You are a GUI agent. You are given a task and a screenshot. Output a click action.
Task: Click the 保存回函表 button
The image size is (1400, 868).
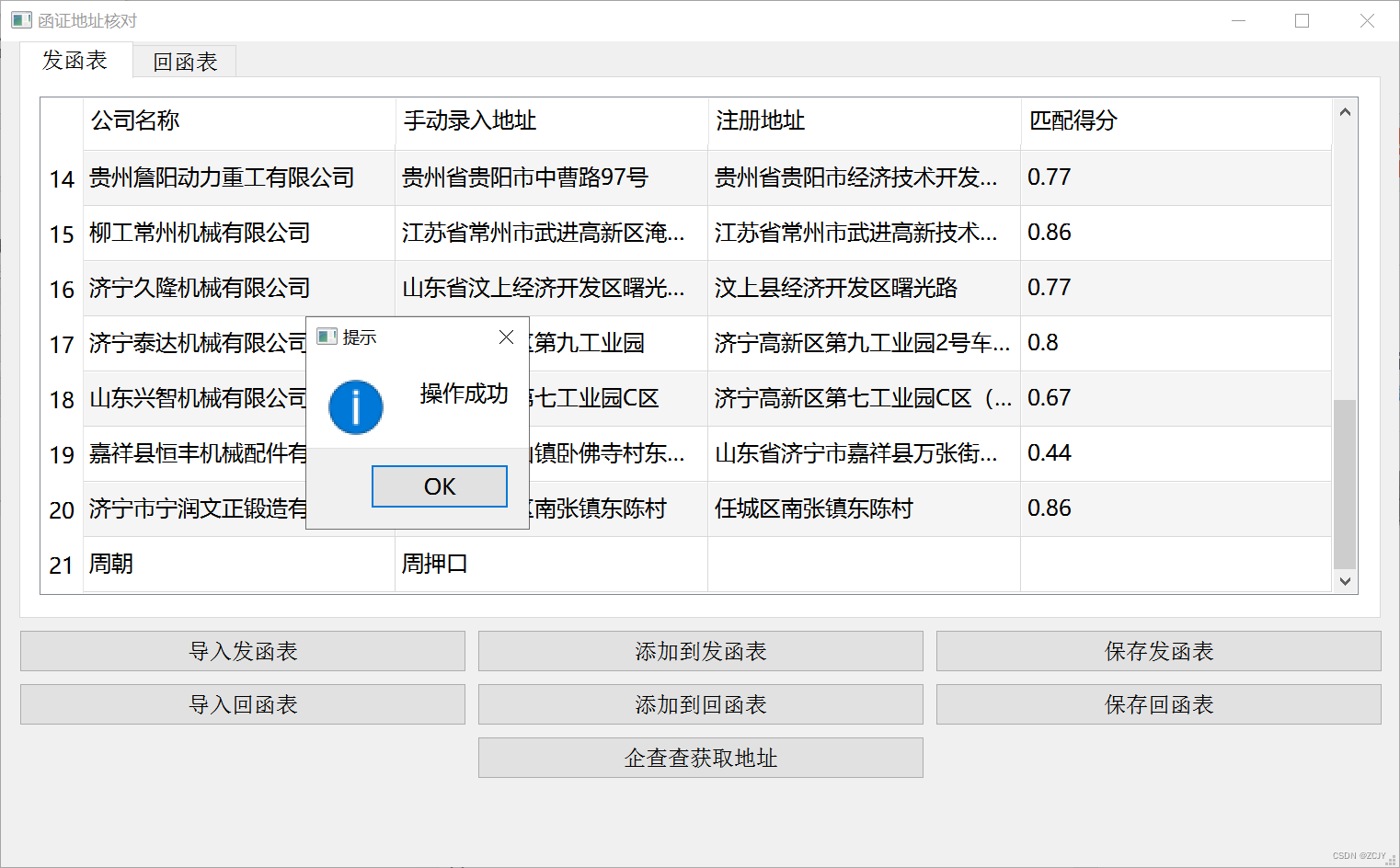(1159, 704)
